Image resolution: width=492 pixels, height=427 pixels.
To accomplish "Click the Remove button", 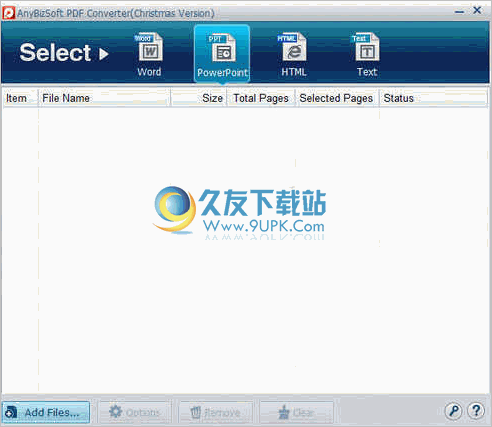I will tap(216, 412).
